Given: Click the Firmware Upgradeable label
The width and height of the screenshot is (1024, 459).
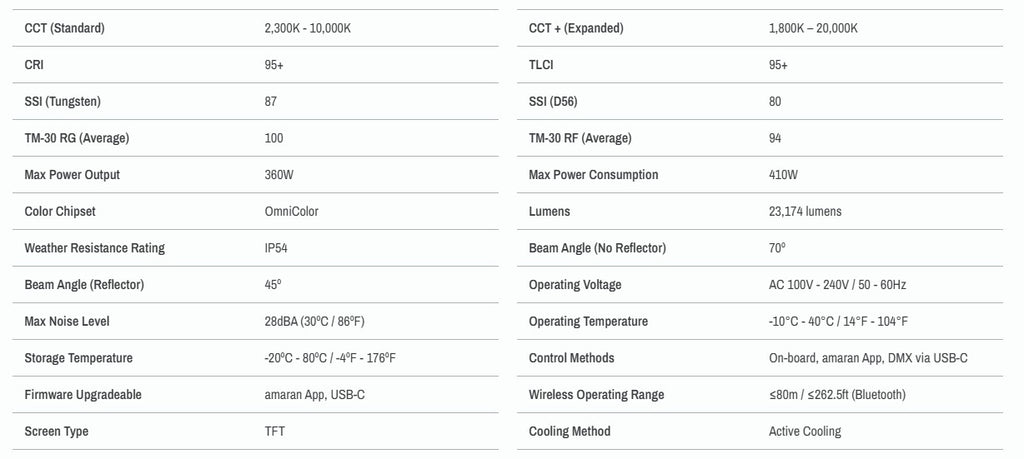Looking at the screenshot, I should click(83, 394).
